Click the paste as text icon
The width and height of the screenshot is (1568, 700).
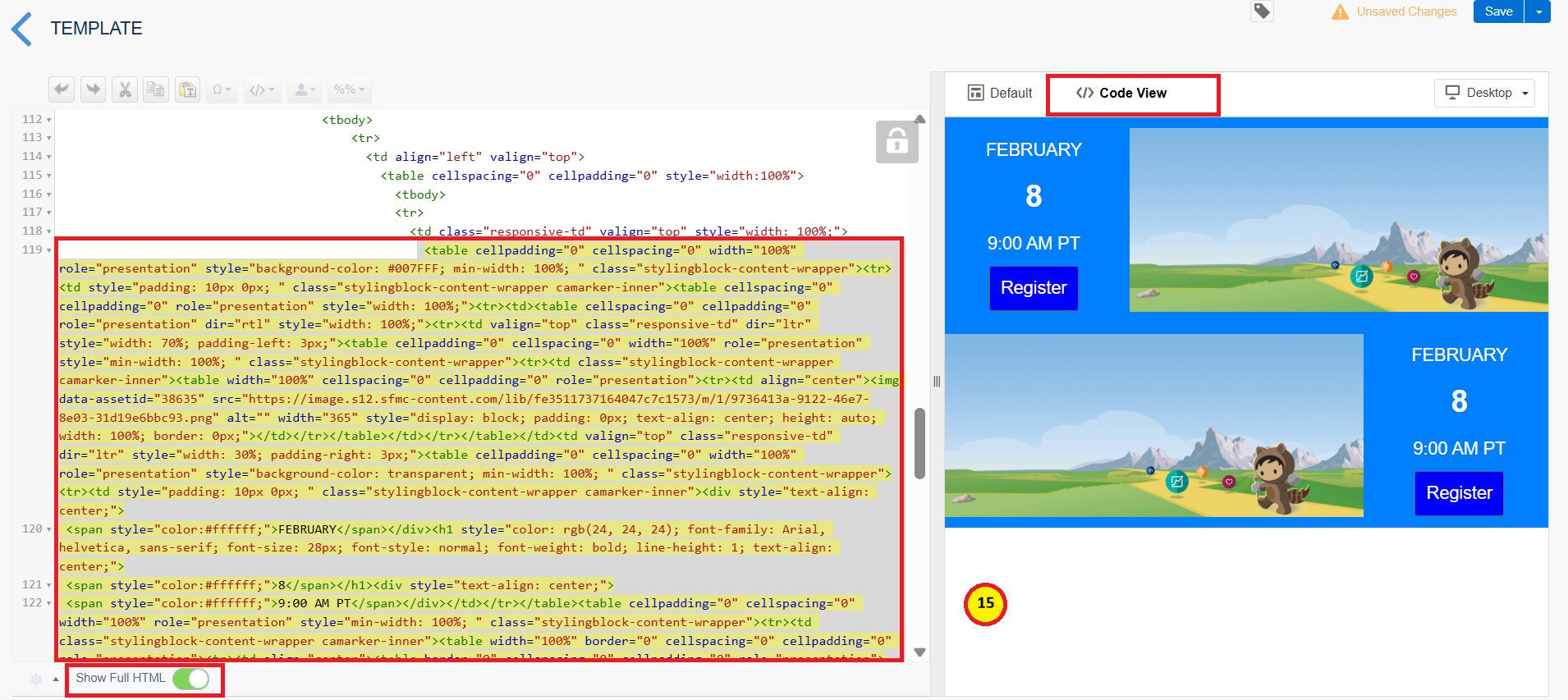pyautogui.click(x=188, y=89)
